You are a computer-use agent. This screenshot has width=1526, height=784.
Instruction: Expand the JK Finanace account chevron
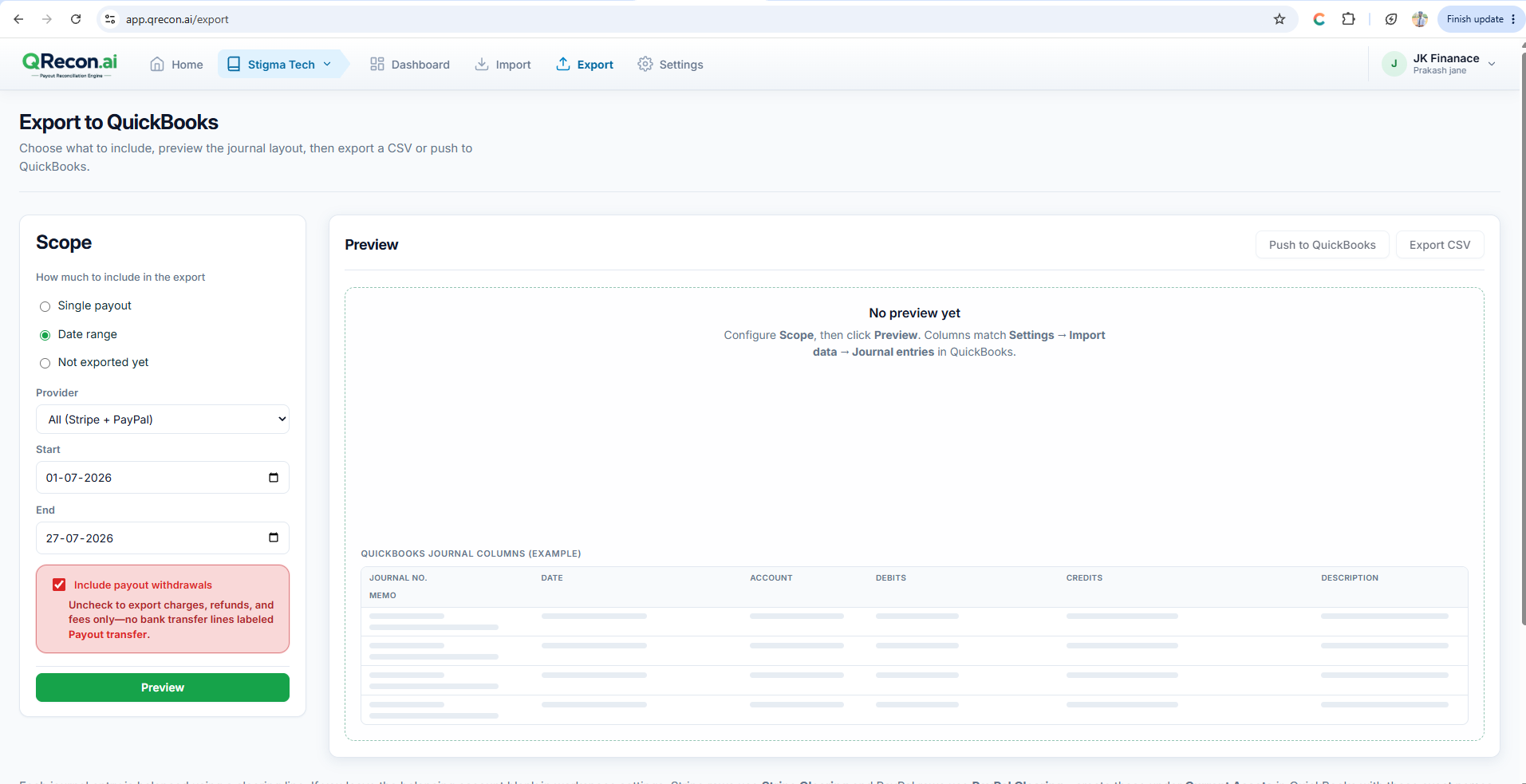click(1492, 64)
